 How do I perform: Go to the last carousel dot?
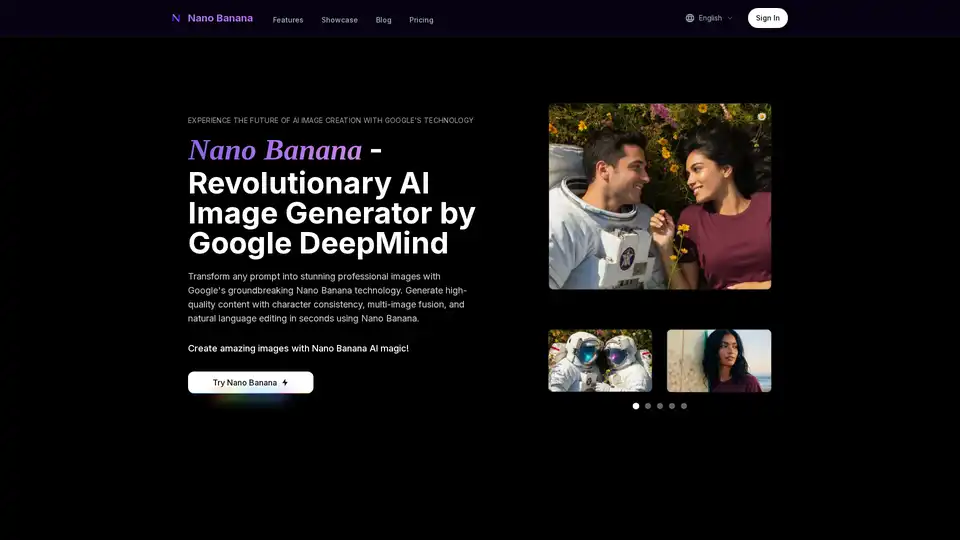684,406
